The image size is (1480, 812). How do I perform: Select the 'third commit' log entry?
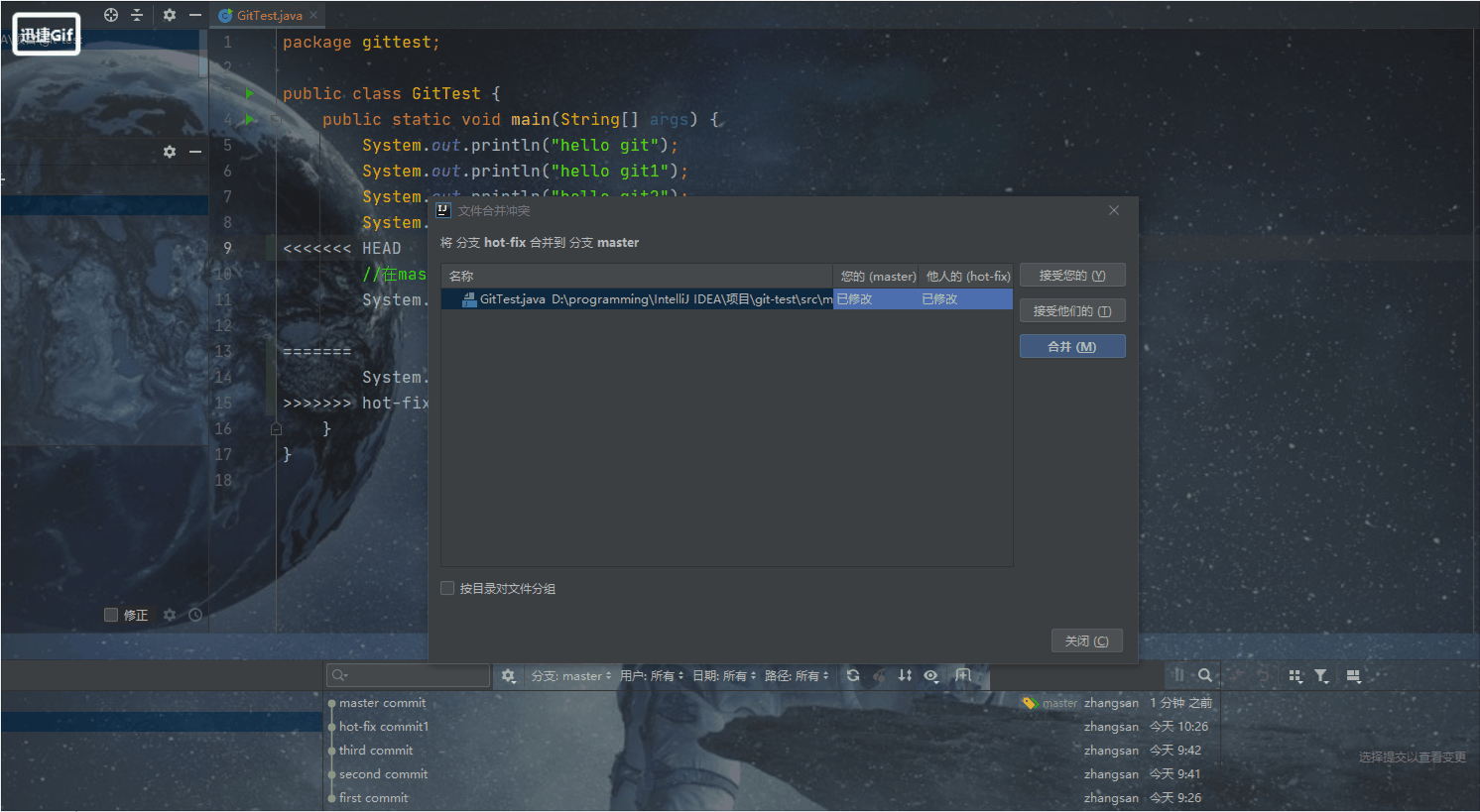[x=376, y=751]
